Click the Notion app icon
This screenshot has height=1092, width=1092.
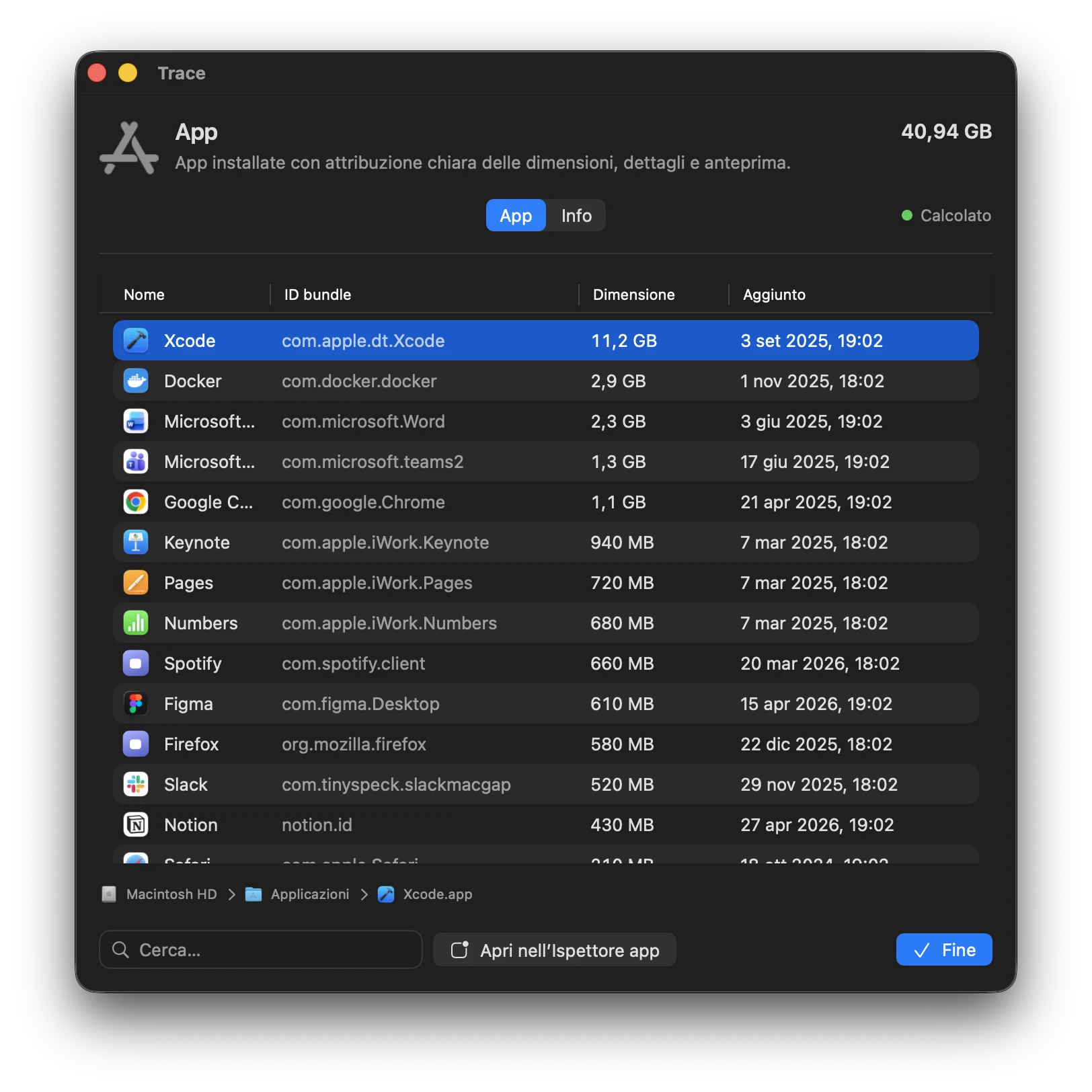(x=136, y=825)
